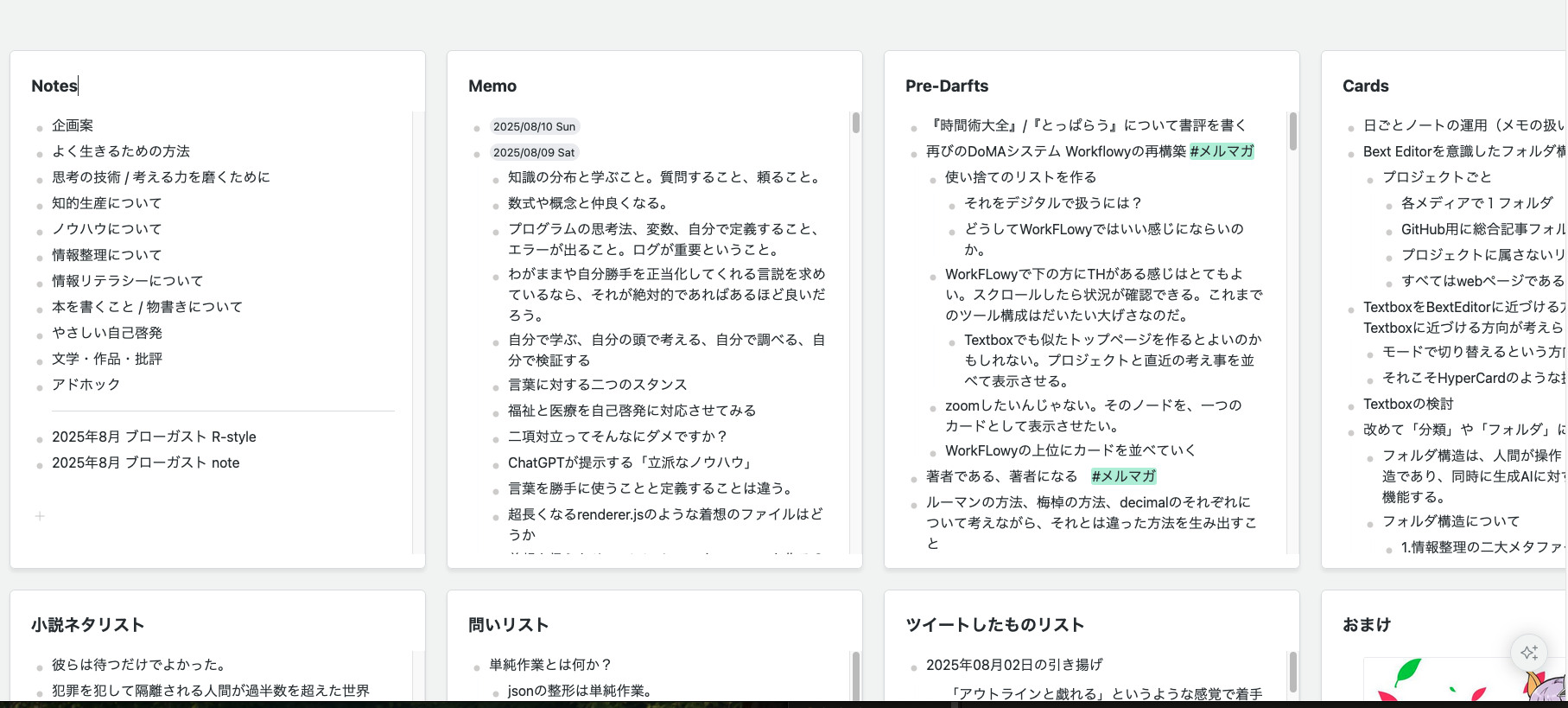
Task: Click the Notes card title
Action: (54, 86)
